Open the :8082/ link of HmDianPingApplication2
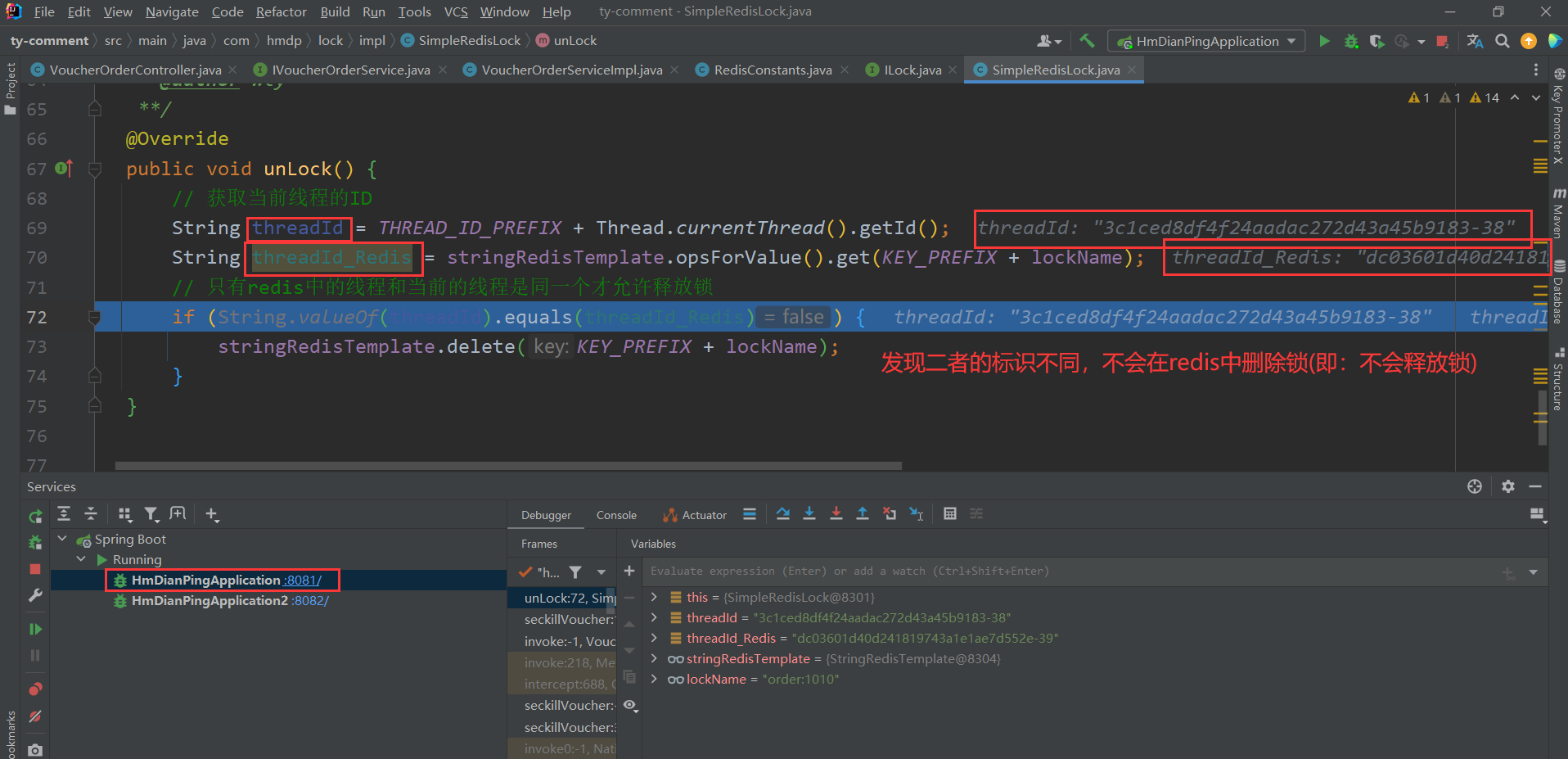 coord(310,600)
